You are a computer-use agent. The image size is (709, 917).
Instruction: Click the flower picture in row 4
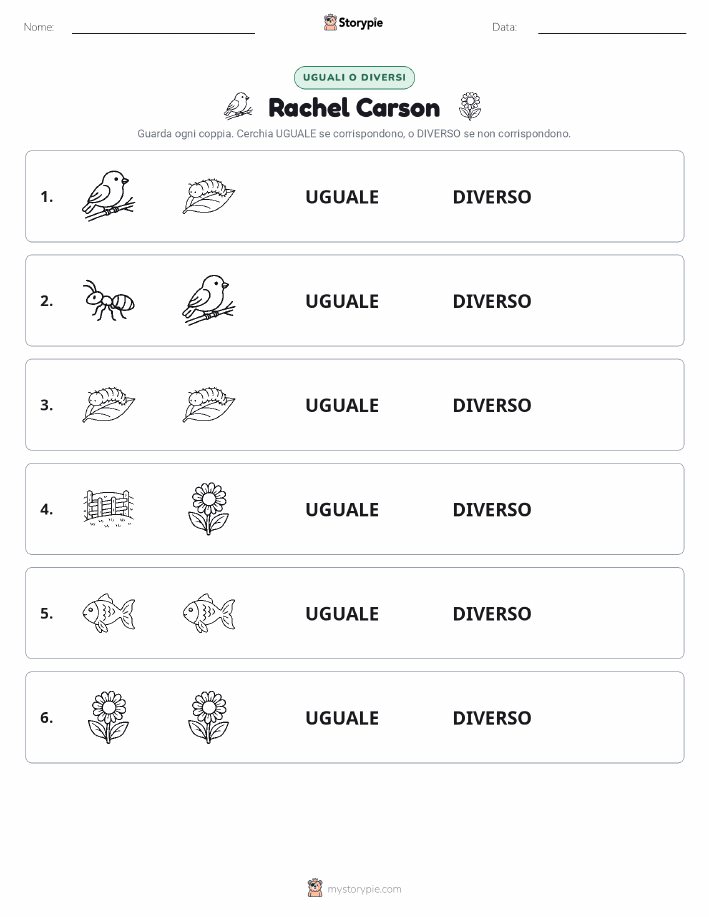pos(209,509)
